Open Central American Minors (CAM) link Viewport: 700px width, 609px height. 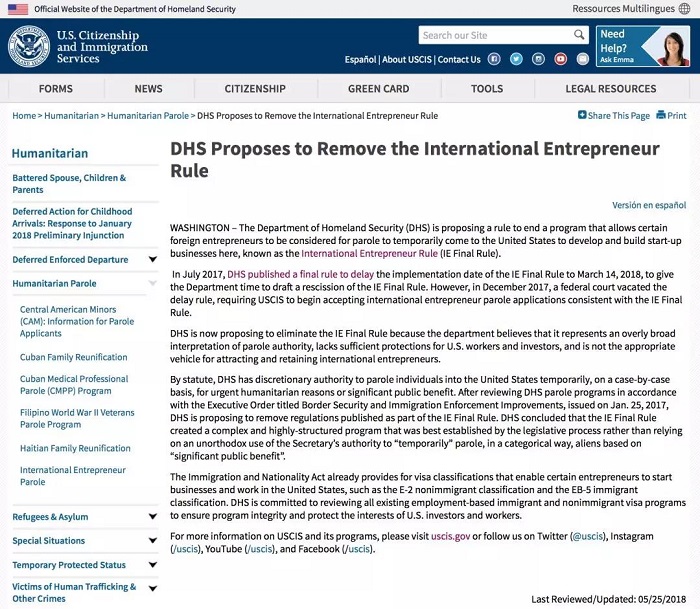pos(77,321)
